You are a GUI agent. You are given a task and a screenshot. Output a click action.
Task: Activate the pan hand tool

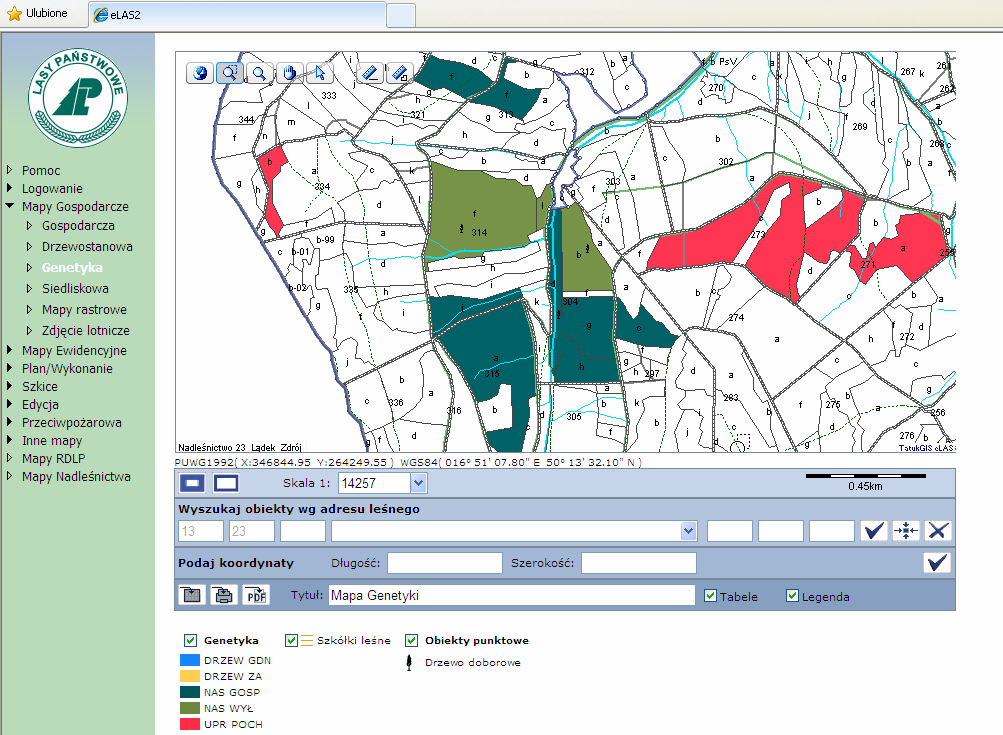[x=289, y=73]
